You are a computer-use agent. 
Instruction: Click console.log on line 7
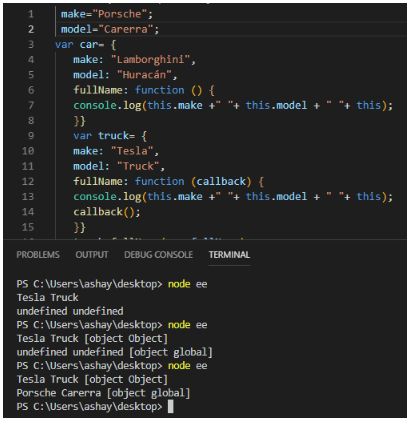point(107,105)
